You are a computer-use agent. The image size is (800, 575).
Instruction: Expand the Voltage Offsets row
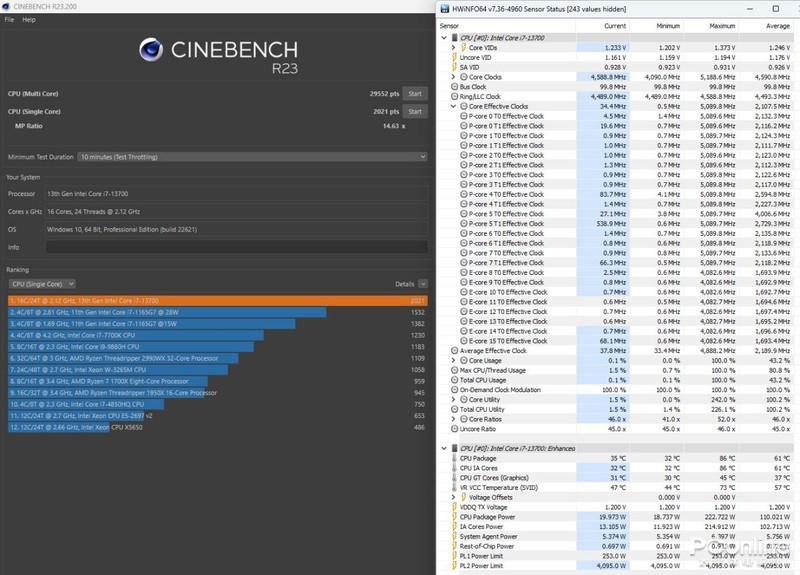tap(453, 497)
